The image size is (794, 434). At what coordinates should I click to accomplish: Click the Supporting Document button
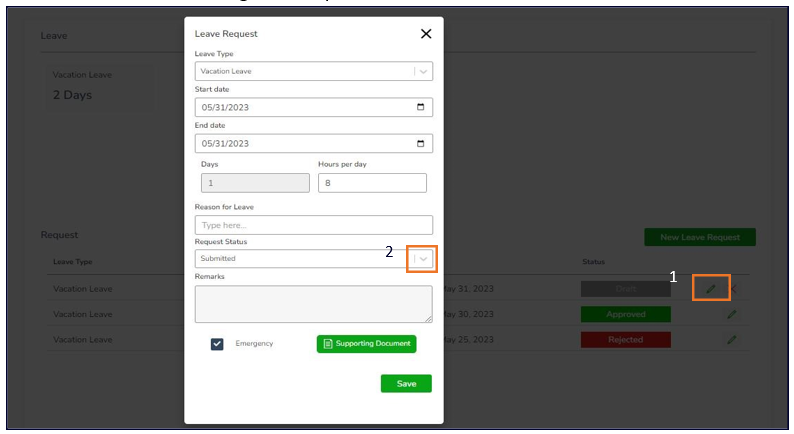(366, 344)
